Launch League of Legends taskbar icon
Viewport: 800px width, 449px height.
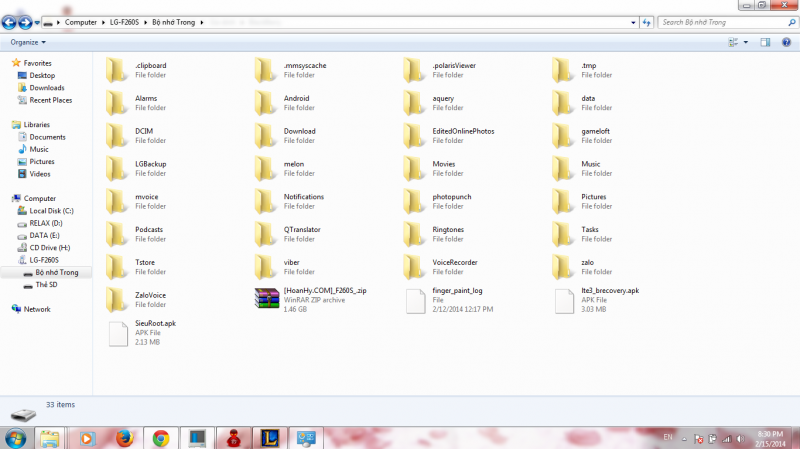point(270,438)
